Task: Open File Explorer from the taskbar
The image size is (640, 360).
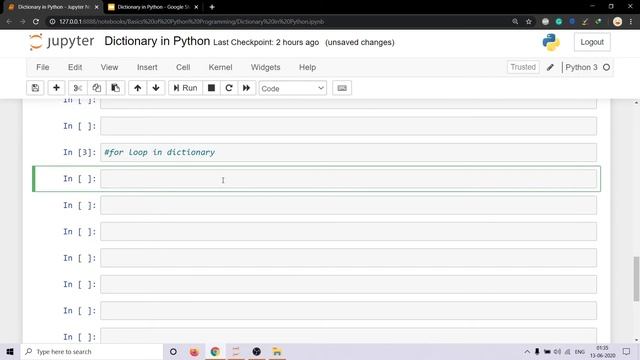Action: pyautogui.click(x=277, y=351)
